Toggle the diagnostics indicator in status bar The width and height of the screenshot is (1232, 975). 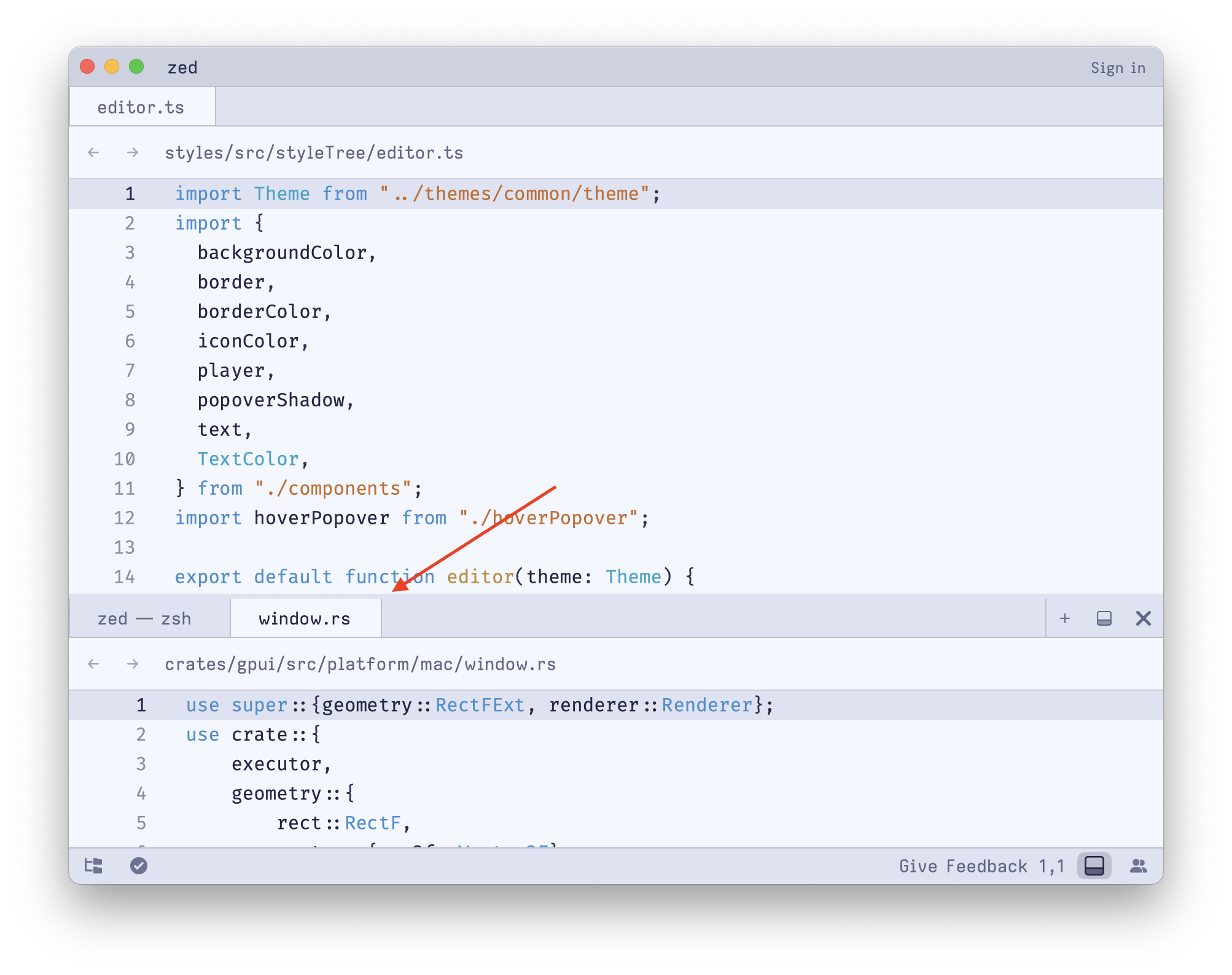(138, 866)
